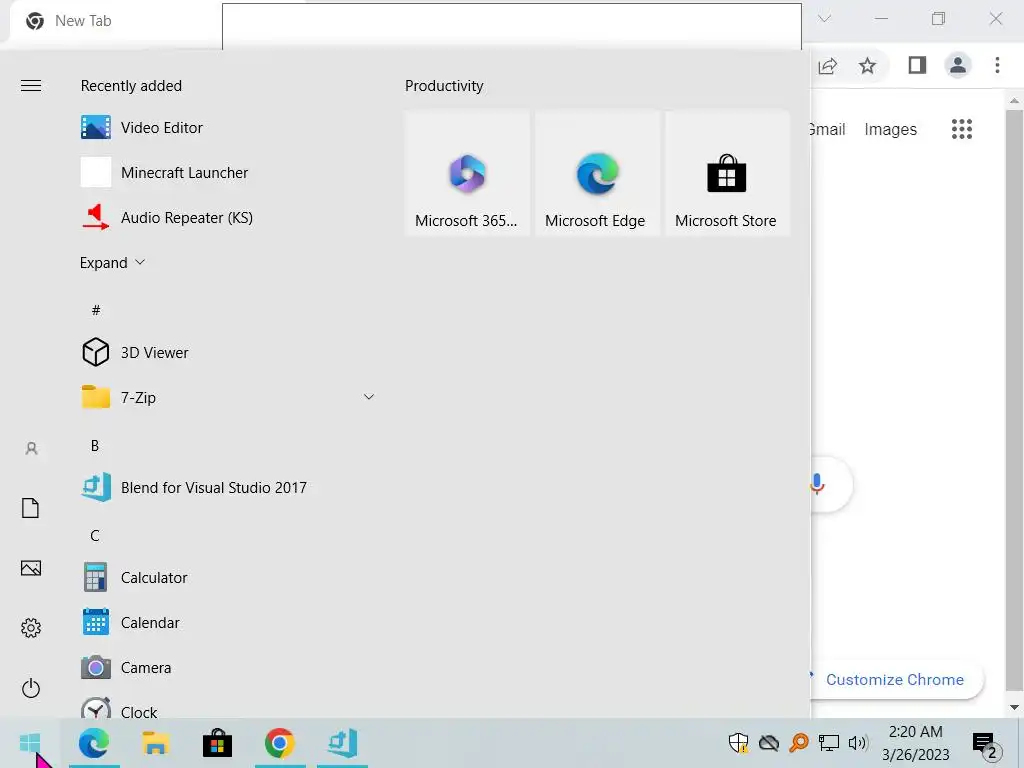Click the Productivity group heading
Image resolution: width=1024 pixels, height=768 pixels.
pyautogui.click(x=444, y=86)
